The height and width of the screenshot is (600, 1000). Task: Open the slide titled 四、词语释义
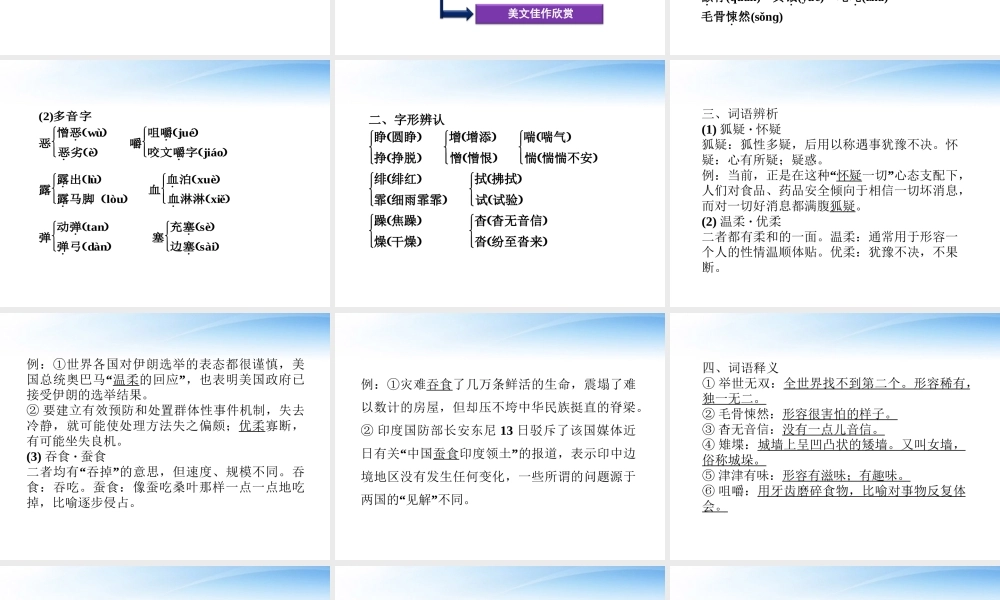click(835, 436)
